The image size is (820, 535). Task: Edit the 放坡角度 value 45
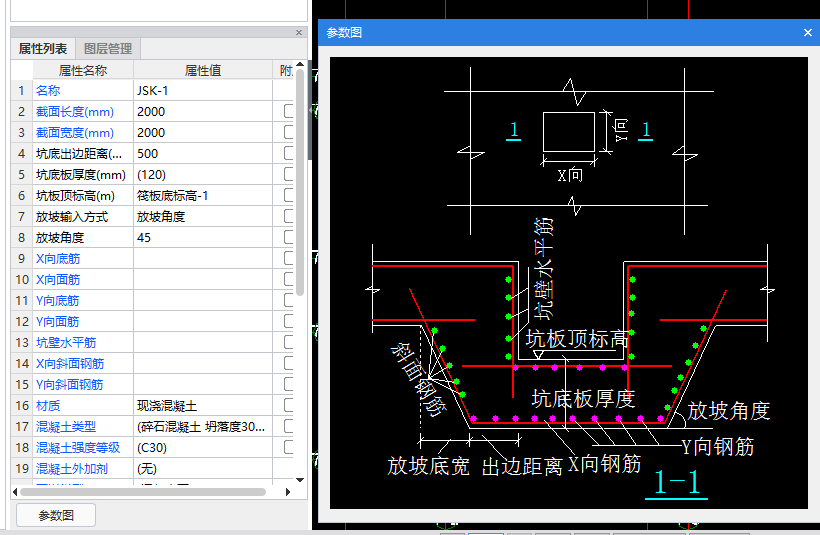pyautogui.click(x=203, y=237)
